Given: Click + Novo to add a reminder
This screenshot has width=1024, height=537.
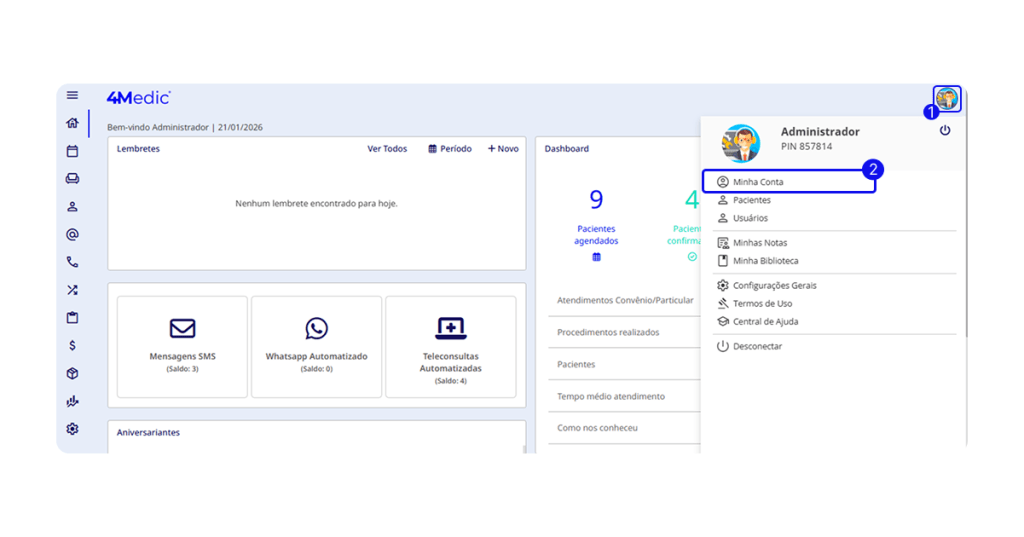Looking at the screenshot, I should [x=503, y=149].
